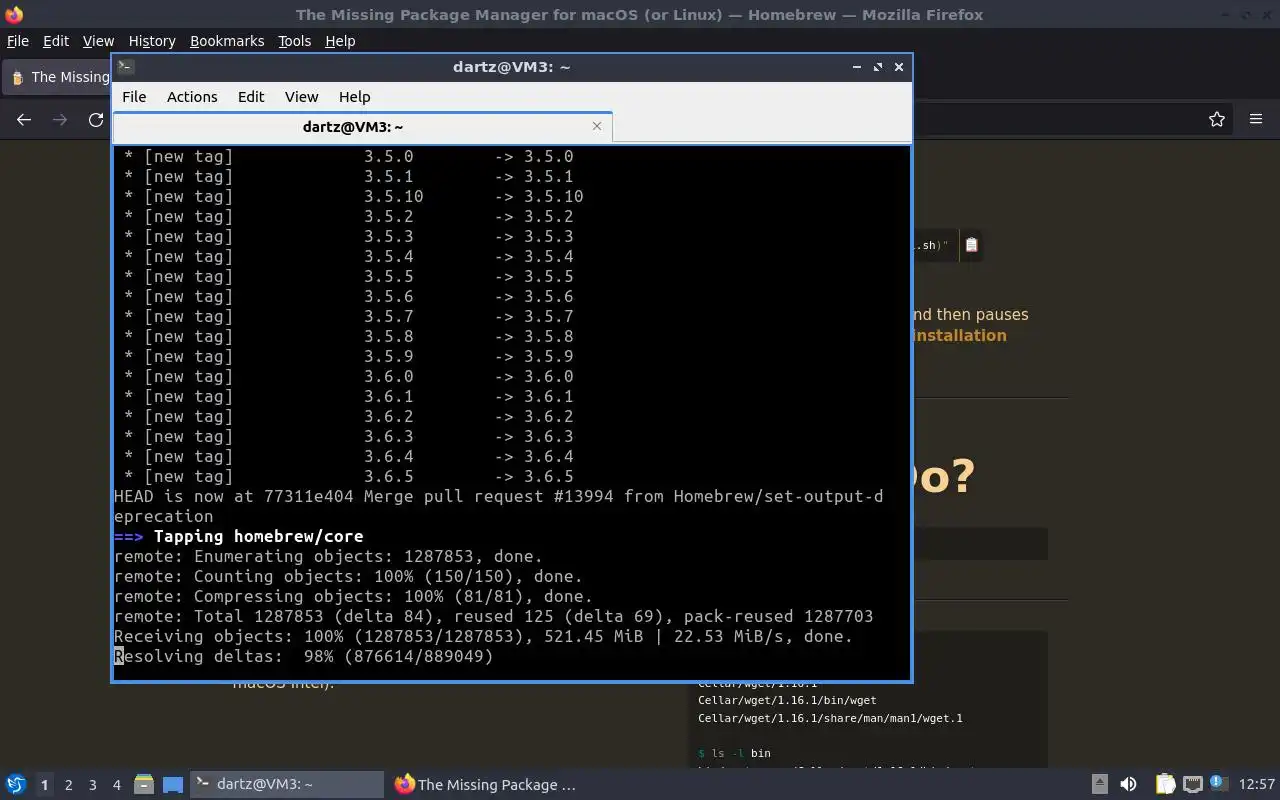Switch to virtual desktop 4
The height and width of the screenshot is (800, 1280).
coord(116,785)
